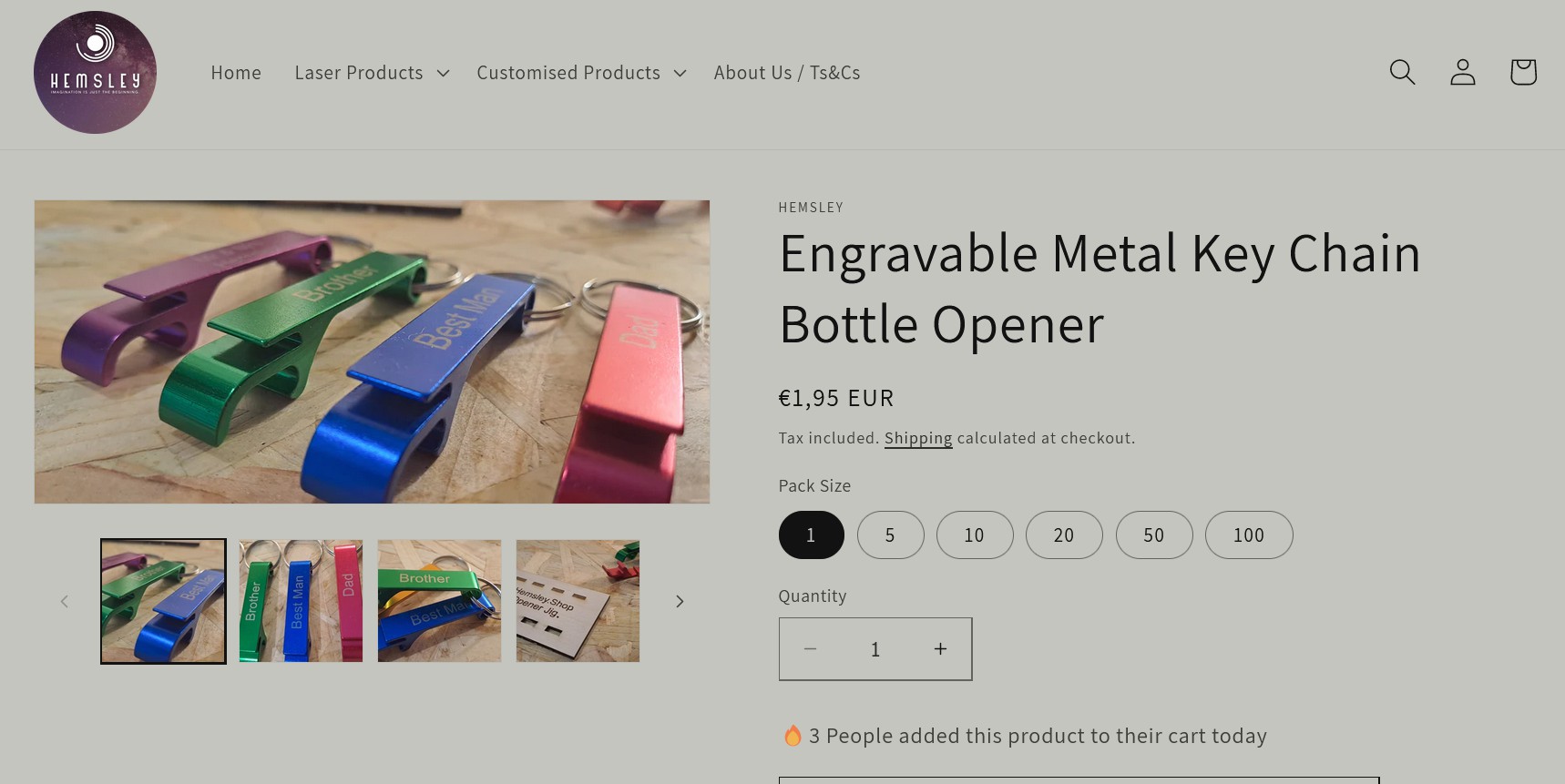Expand the Laser Products dropdown
Viewport: 1565px width, 784px height.
pyautogui.click(x=372, y=72)
